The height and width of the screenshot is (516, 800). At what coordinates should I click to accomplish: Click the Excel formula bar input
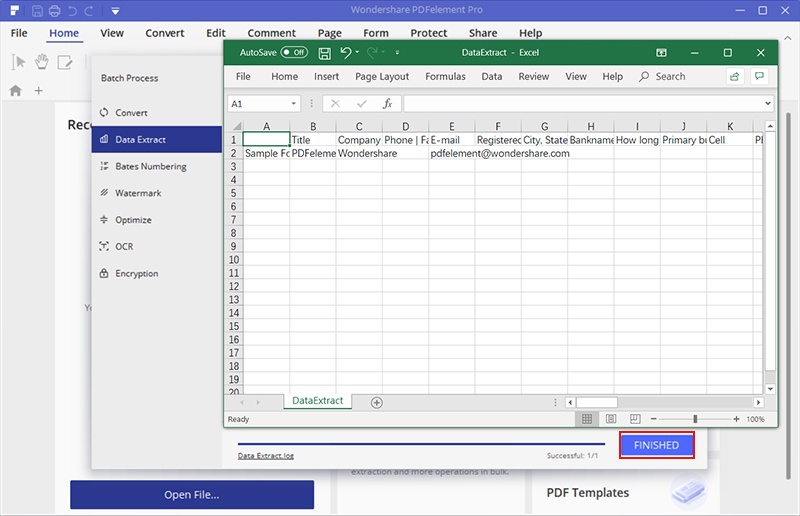pyautogui.click(x=583, y=104)
